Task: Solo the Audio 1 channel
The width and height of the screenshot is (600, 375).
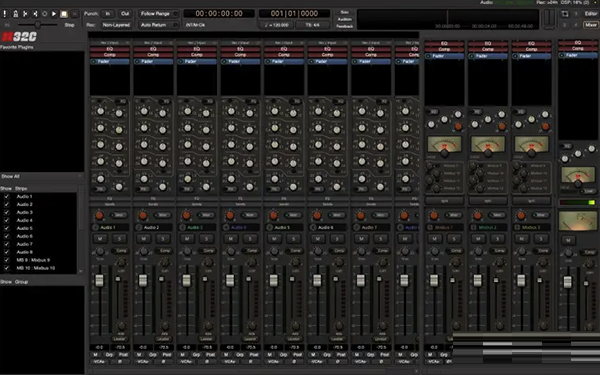Action: (119, 239)
